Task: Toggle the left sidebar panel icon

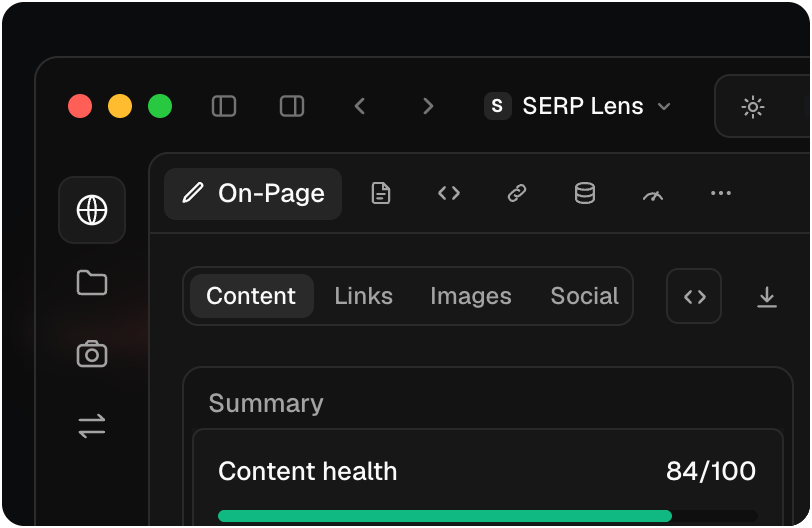Action: [x=224, y=106]
